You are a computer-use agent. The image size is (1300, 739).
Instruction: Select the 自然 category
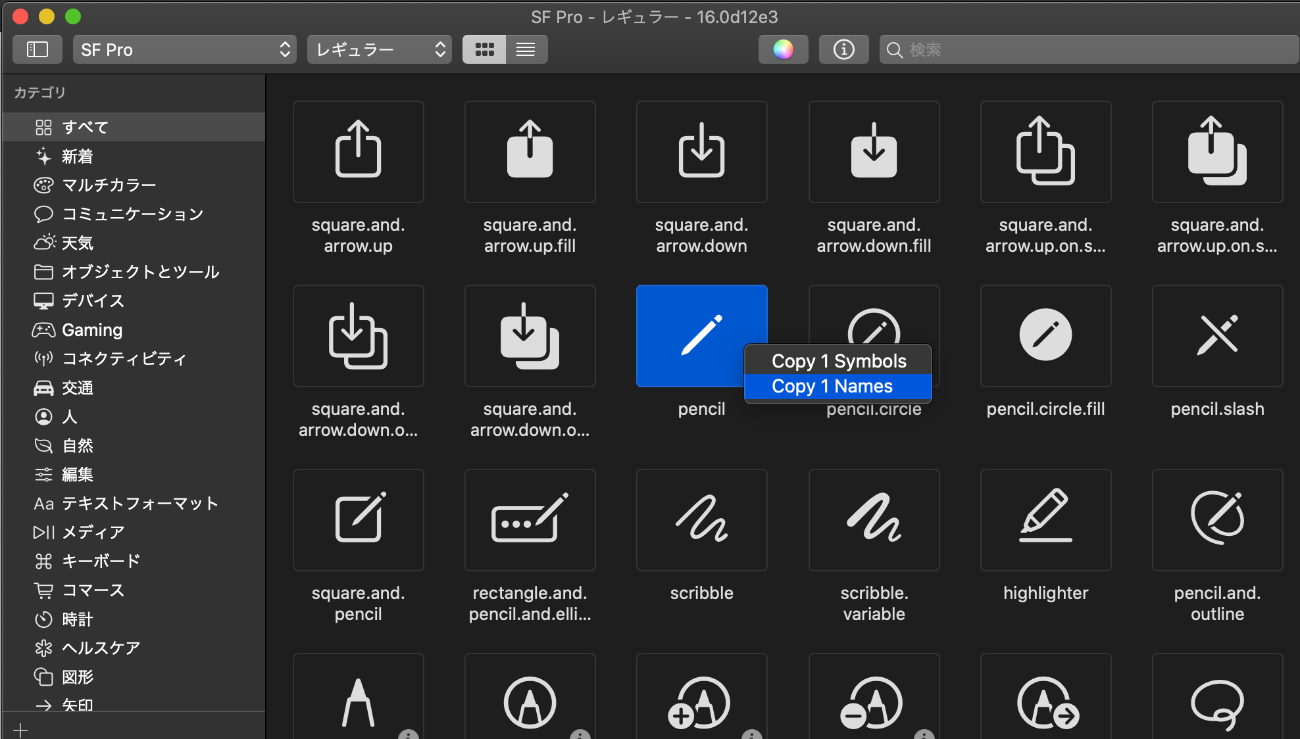(133, 446)
